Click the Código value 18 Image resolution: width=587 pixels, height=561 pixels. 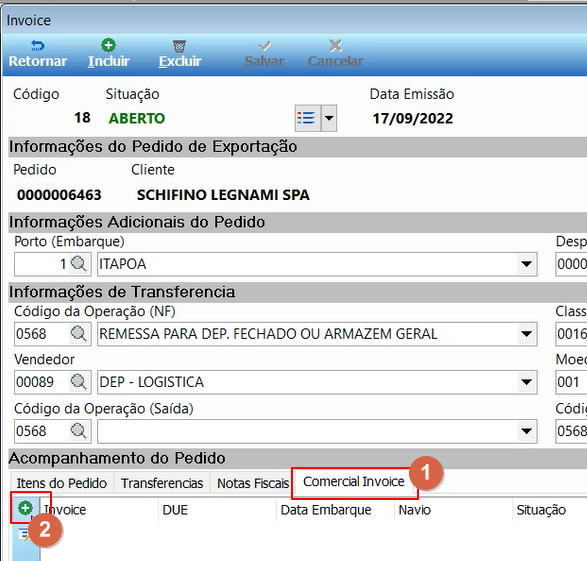point(82,118)
